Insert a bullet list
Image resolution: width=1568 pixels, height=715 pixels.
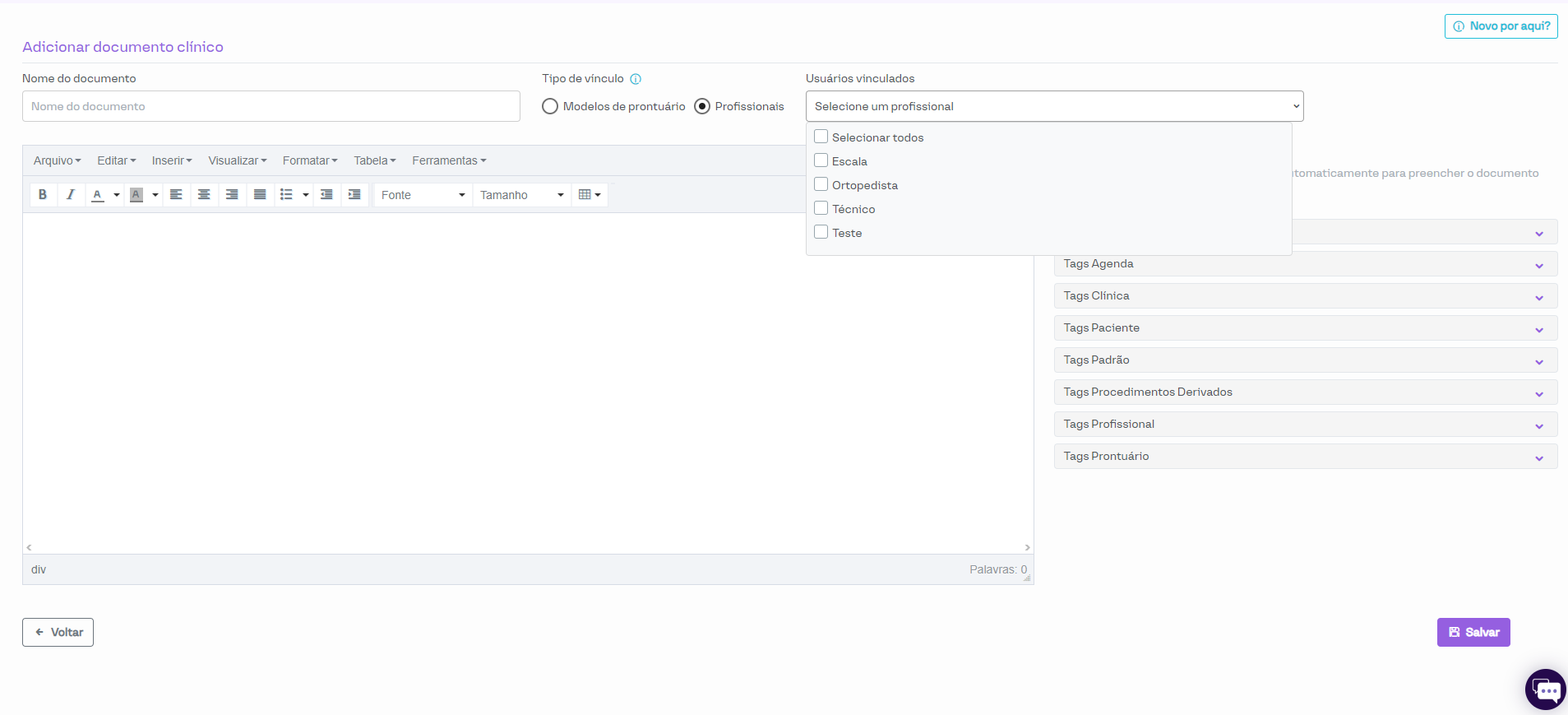[286, 195]
